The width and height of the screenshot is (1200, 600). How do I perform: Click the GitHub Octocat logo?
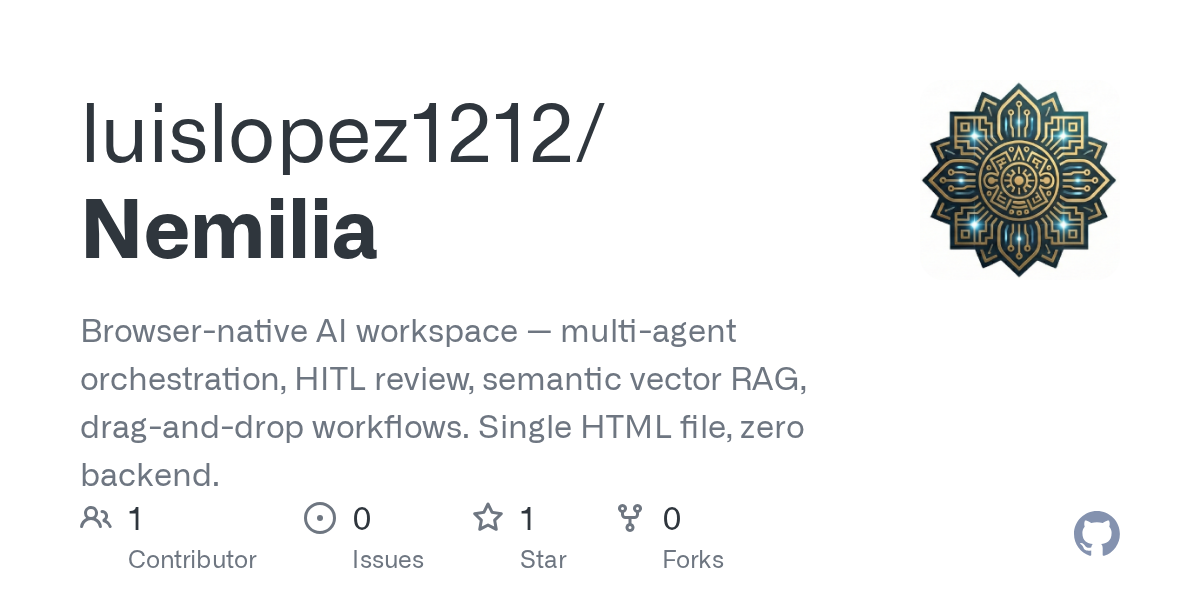pos(1096,535)
